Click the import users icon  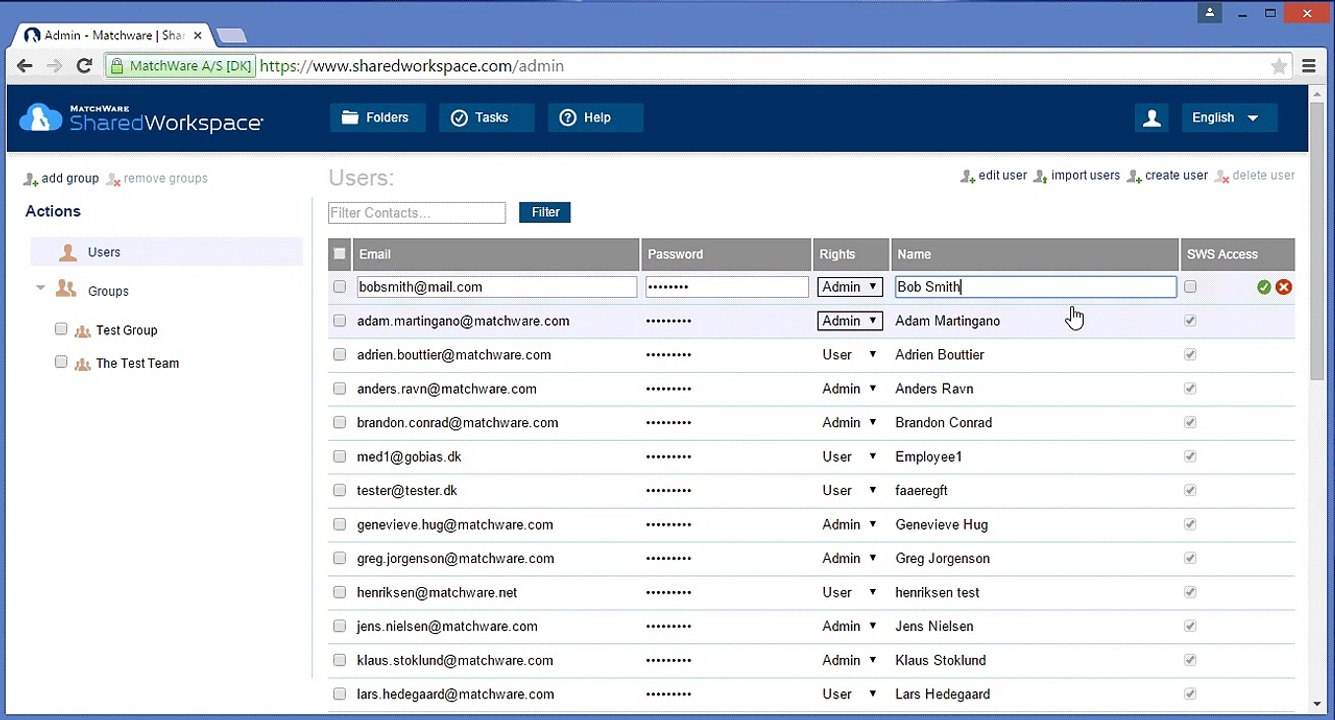click(x=1041, y=176)
